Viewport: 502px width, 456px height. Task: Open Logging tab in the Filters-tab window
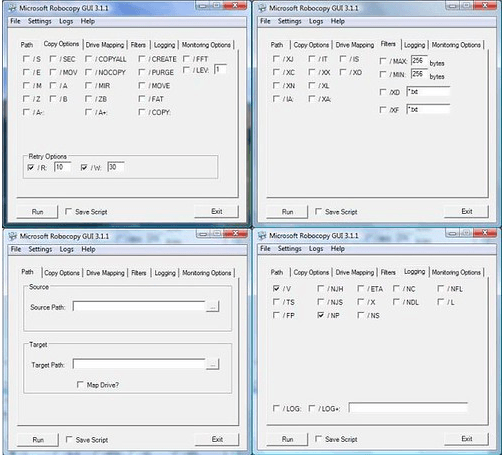pos(414,45)
